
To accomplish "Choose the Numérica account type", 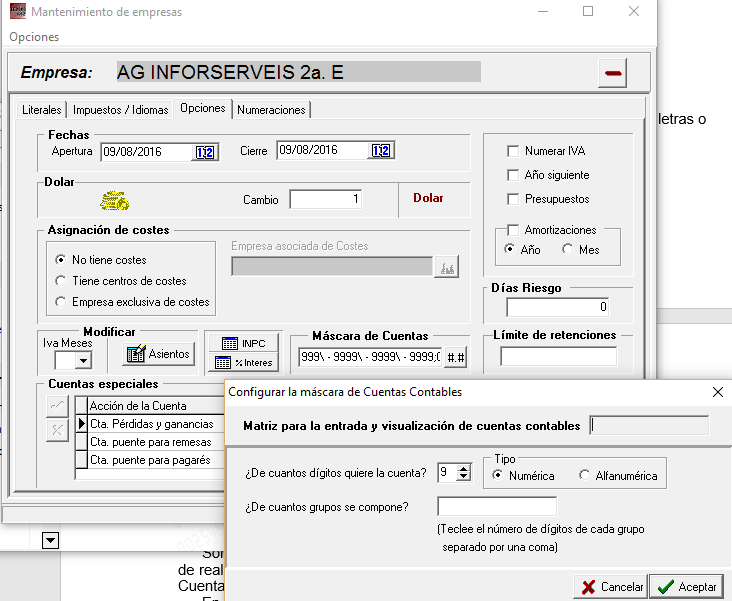I will coord(498,475).
